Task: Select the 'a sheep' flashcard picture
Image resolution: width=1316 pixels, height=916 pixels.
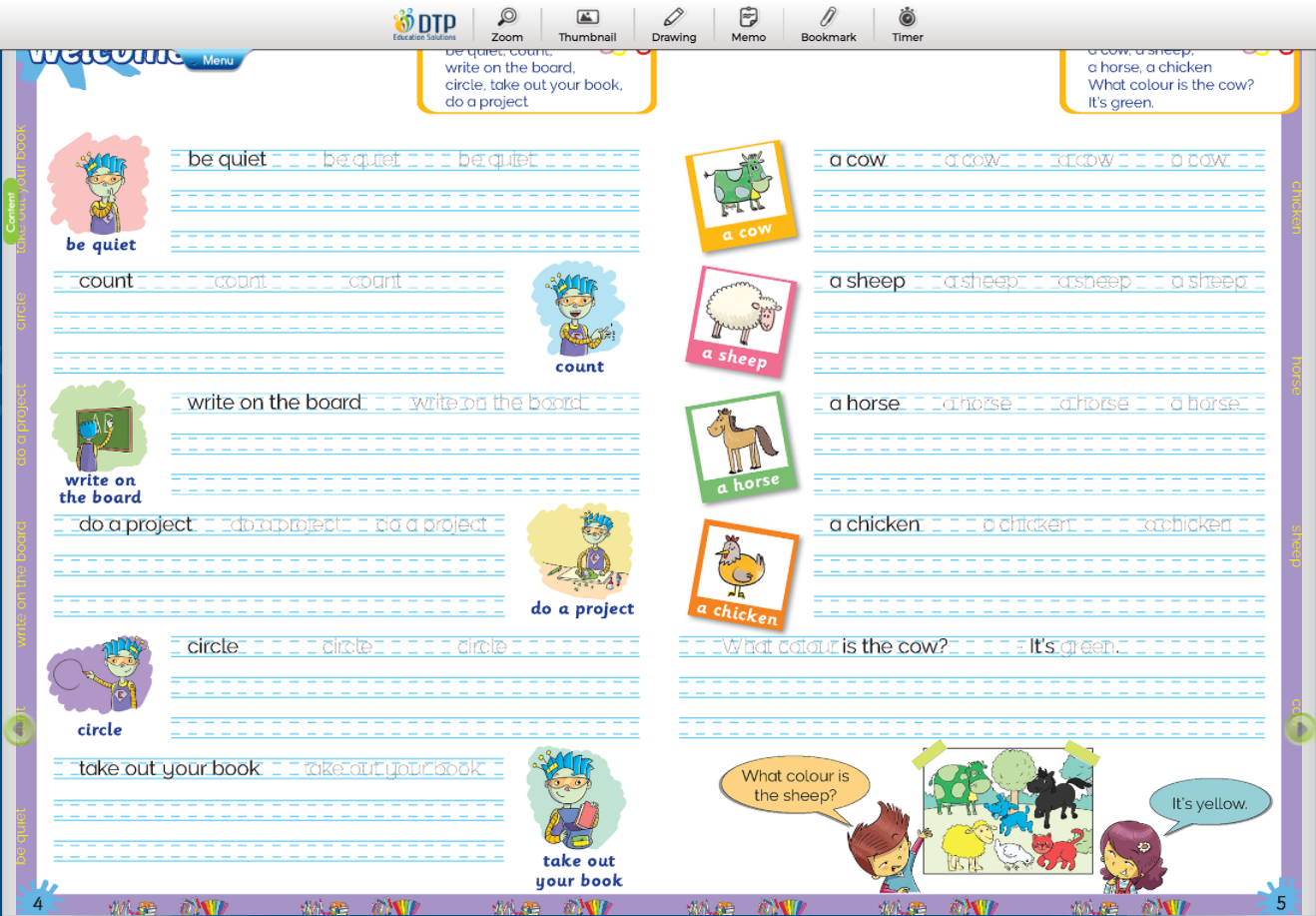Action: pos(740,320)
